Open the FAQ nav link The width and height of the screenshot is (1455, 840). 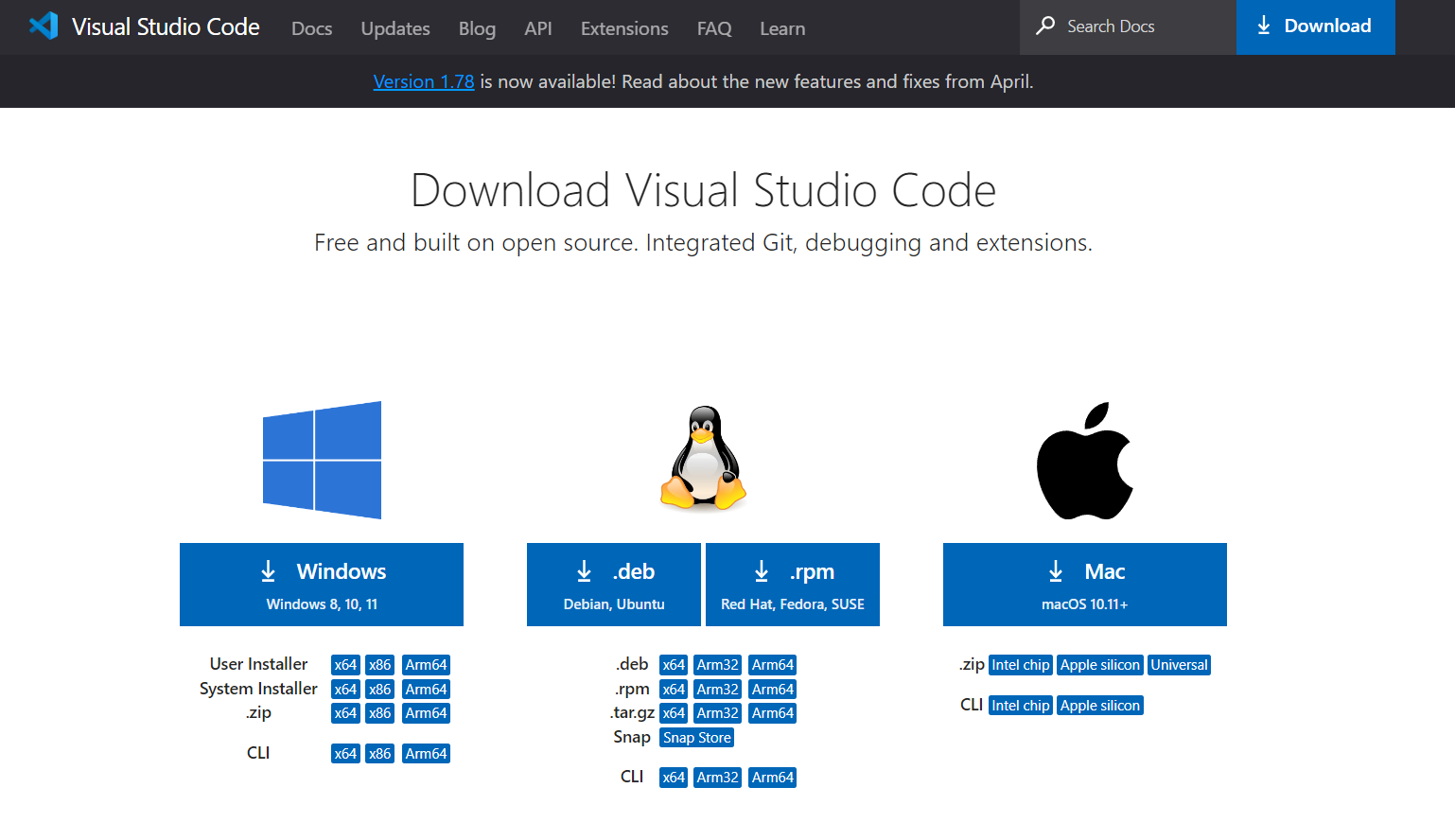tap(714, 28)
